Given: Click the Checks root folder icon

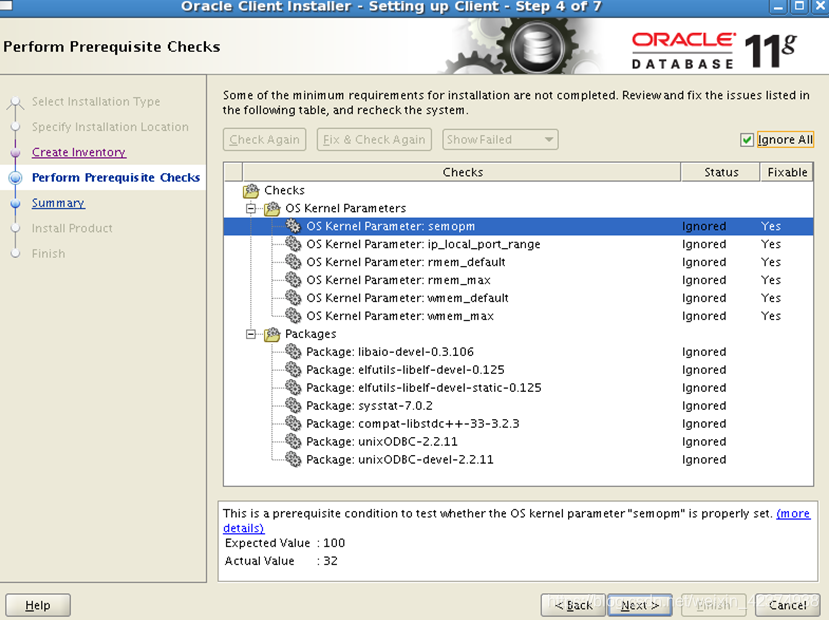Looking at the screenshot, I should (x=251, y=190).
